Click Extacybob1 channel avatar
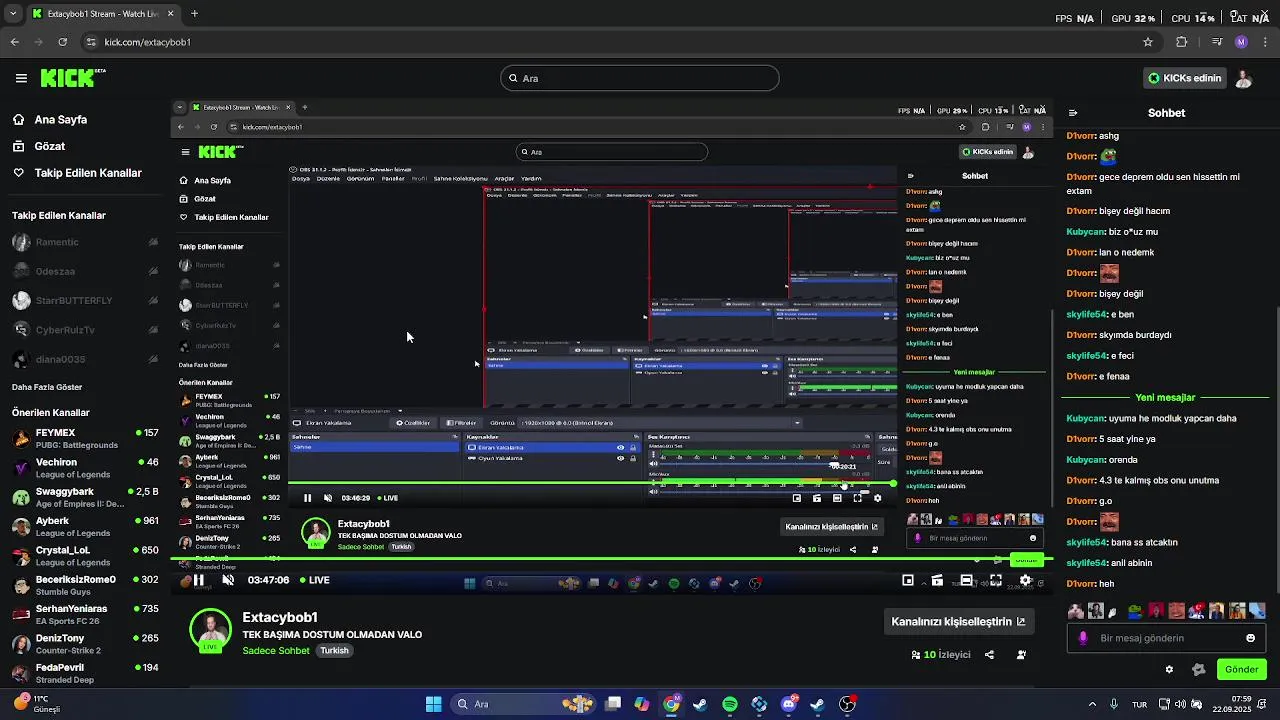Image resolution: width=1280 pixels, height=720 pixels. point(210,629)
